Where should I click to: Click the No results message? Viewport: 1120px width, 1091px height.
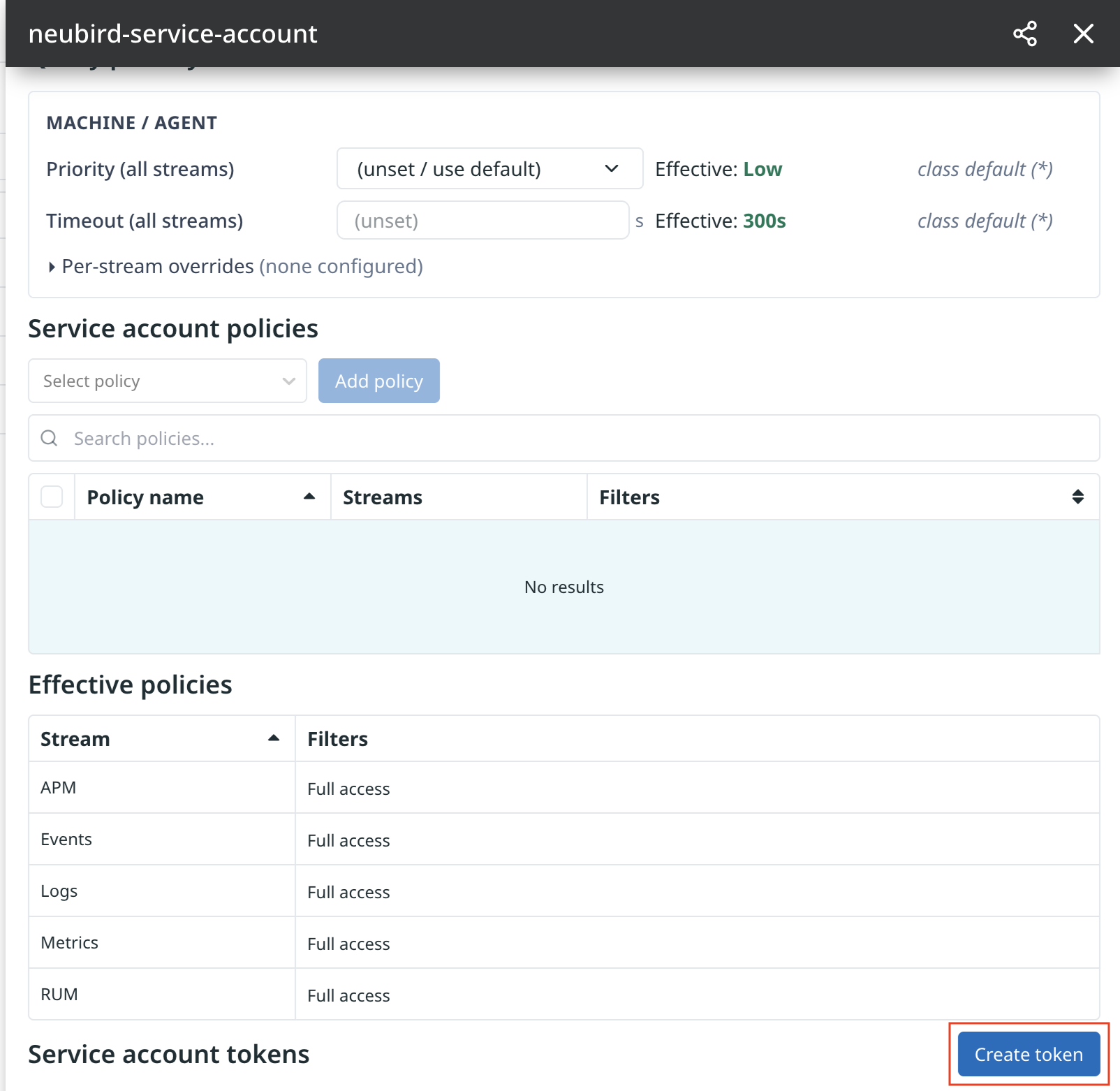pyautogui.click(x=564, y=587)
